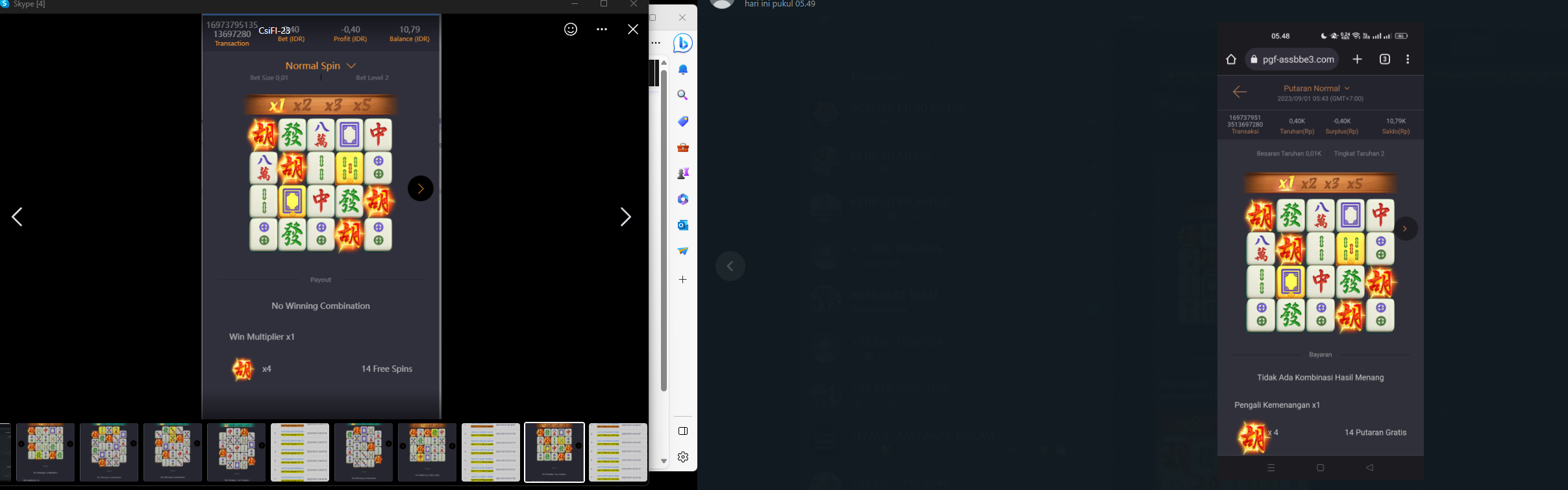The height and width of the screenshot is (490, 1568).
Task: Click the scroll-up arrow of the Edge scrollbar
Action: pyautogui.click(x=664, y=63)
